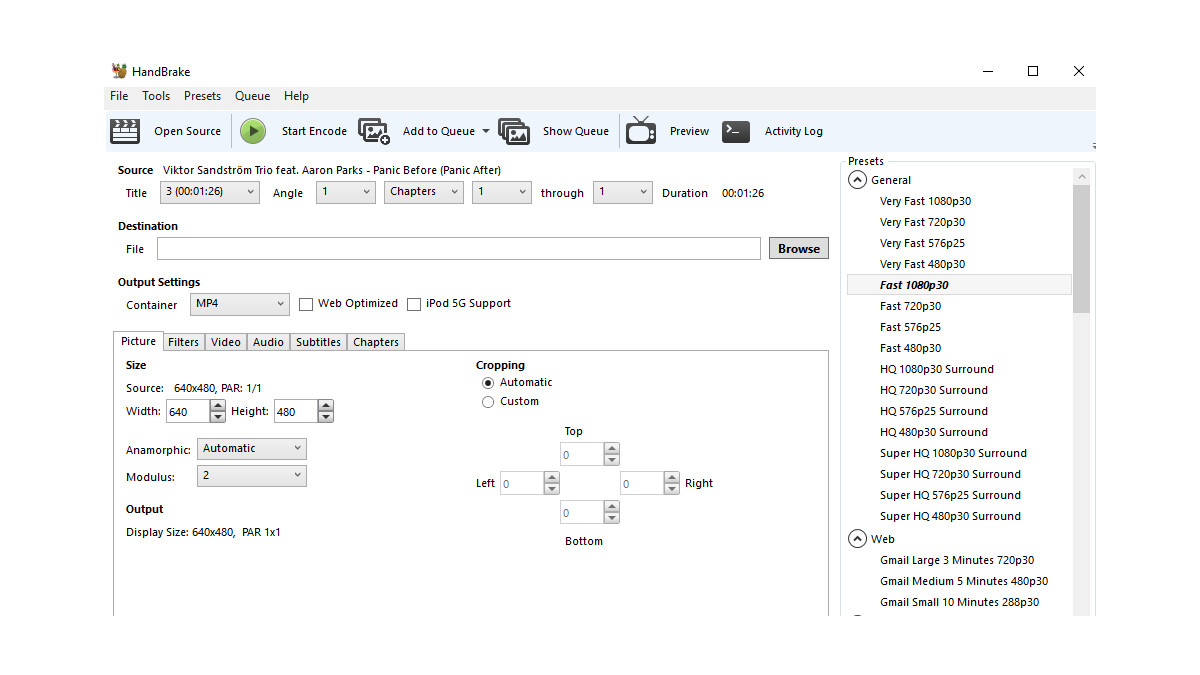Open the File menu

119,96
